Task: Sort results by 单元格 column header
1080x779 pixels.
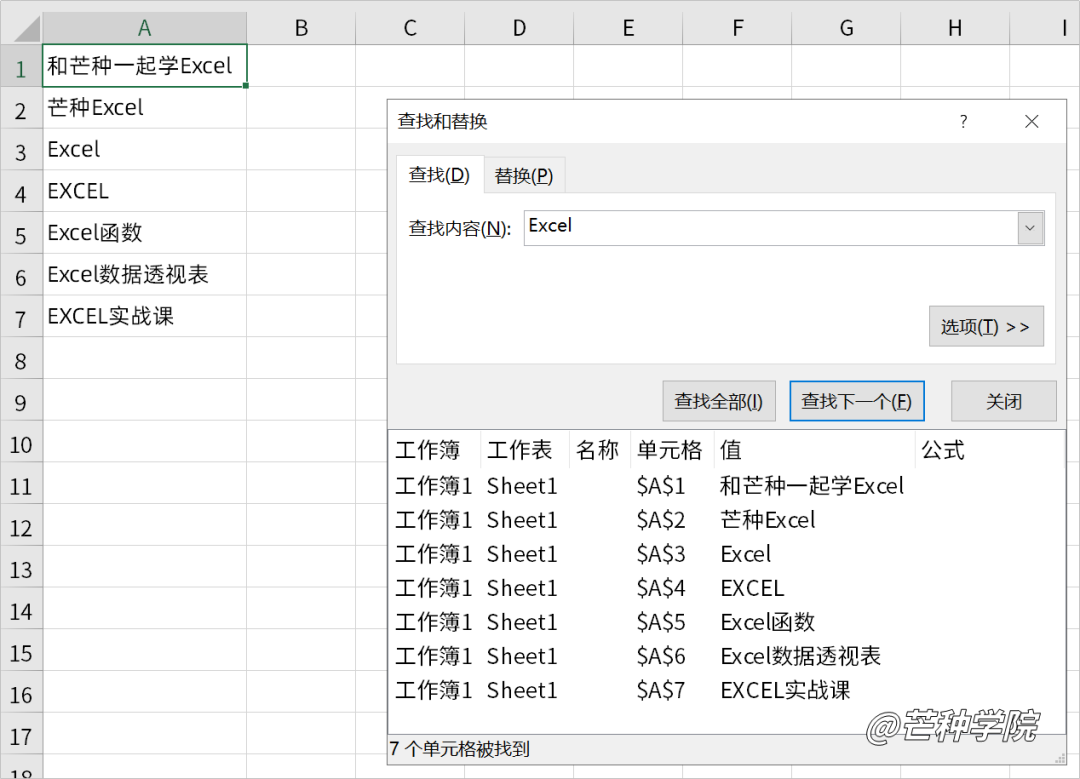Action: (670, 450)
